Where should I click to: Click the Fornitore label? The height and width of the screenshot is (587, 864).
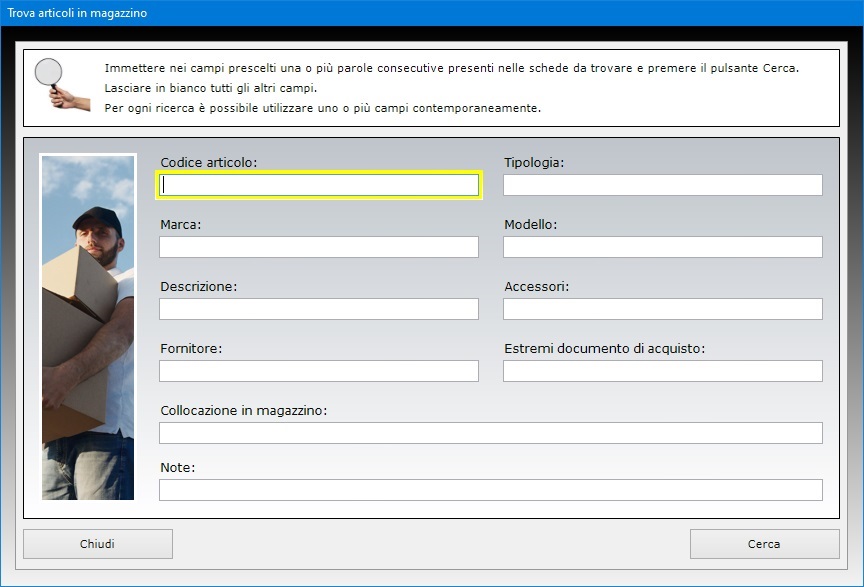pyautogui.click(x=191, y=348)
